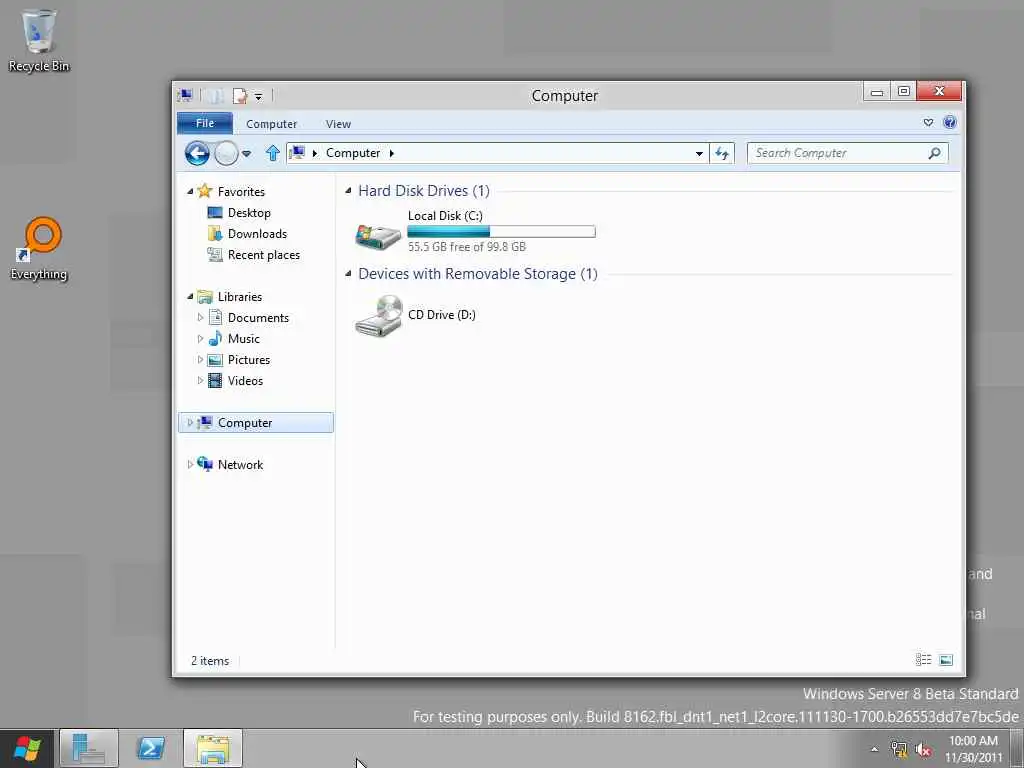
Task: Select the Hard Disk Drives (1) header
Action: pyautogui.click(x=424, y=191)
